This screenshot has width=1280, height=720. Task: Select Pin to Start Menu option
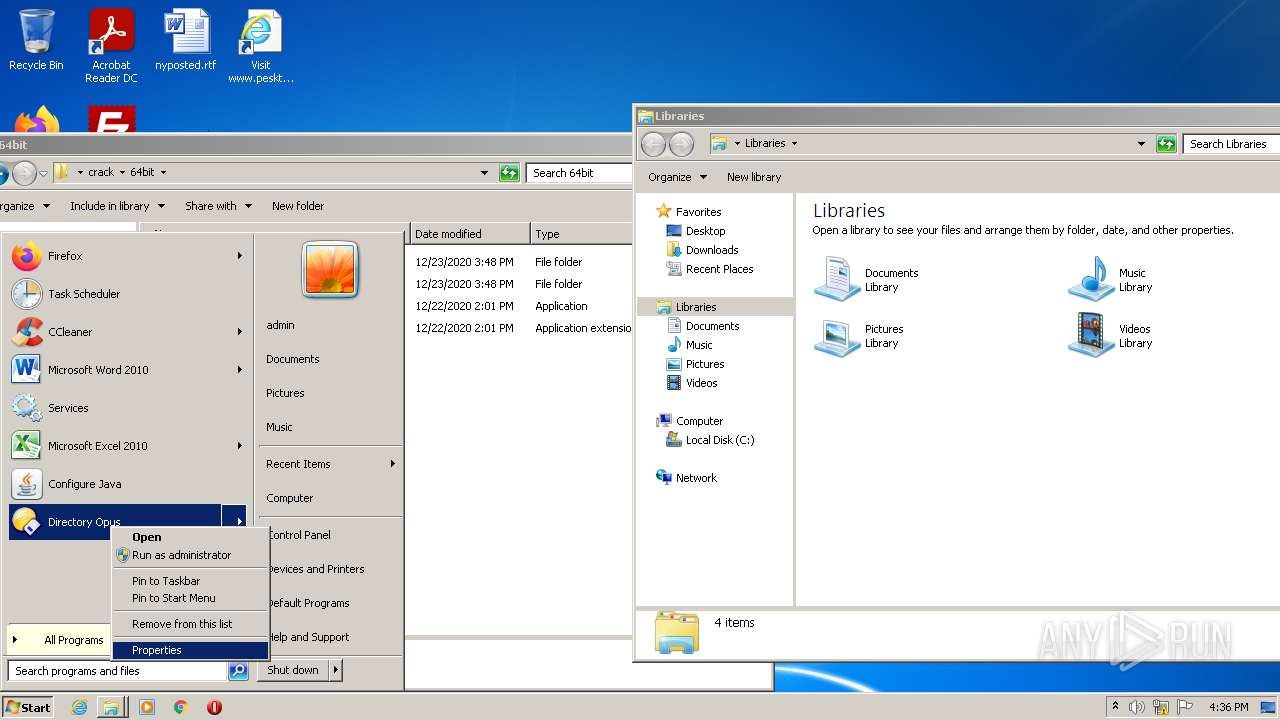click(x=190, y=598)
